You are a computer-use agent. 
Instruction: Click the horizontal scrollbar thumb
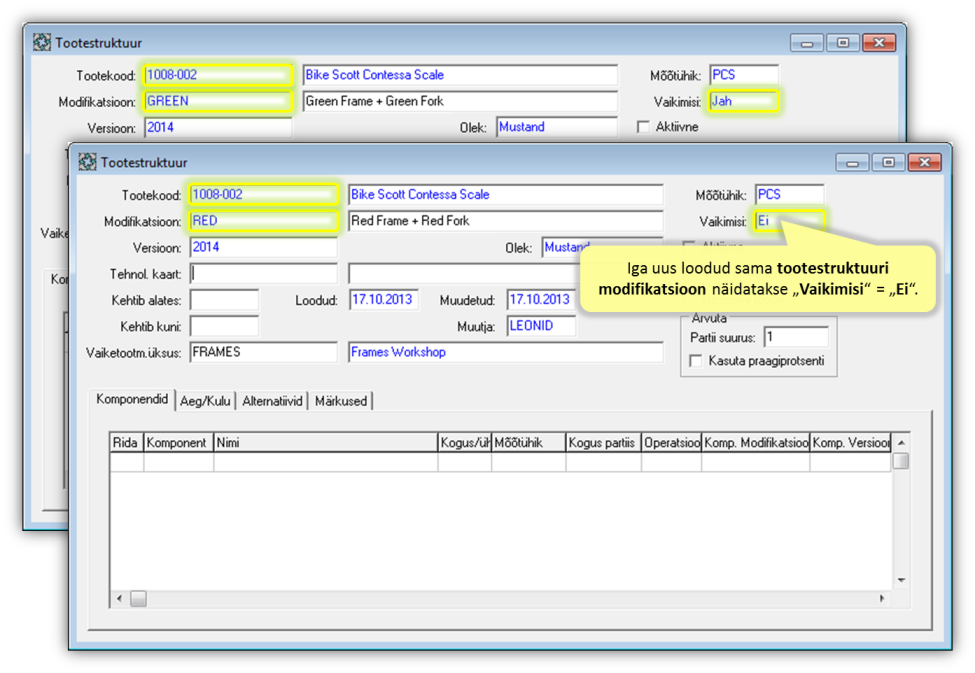[139, 598]
